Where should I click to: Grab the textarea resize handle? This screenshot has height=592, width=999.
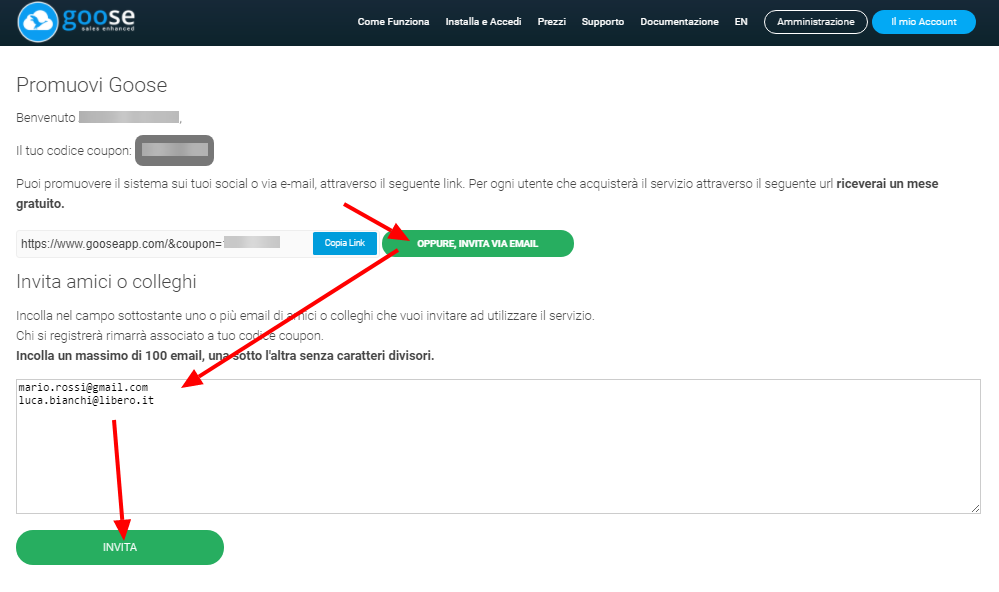(x=975, y=508)
